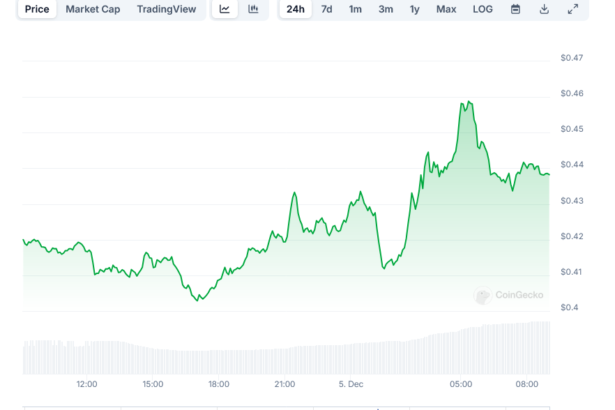Switch to the Market Cap tab
Image resolution: width=615 pixels, height=410 pixels.
tap(95, 9)
